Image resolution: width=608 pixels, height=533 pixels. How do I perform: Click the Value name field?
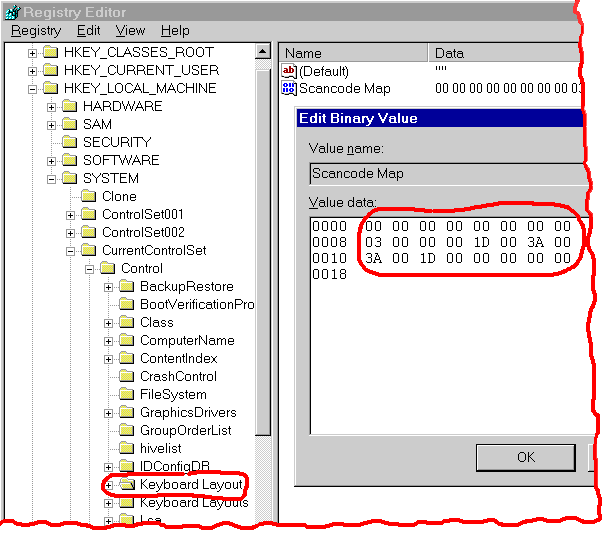point(448,174)
